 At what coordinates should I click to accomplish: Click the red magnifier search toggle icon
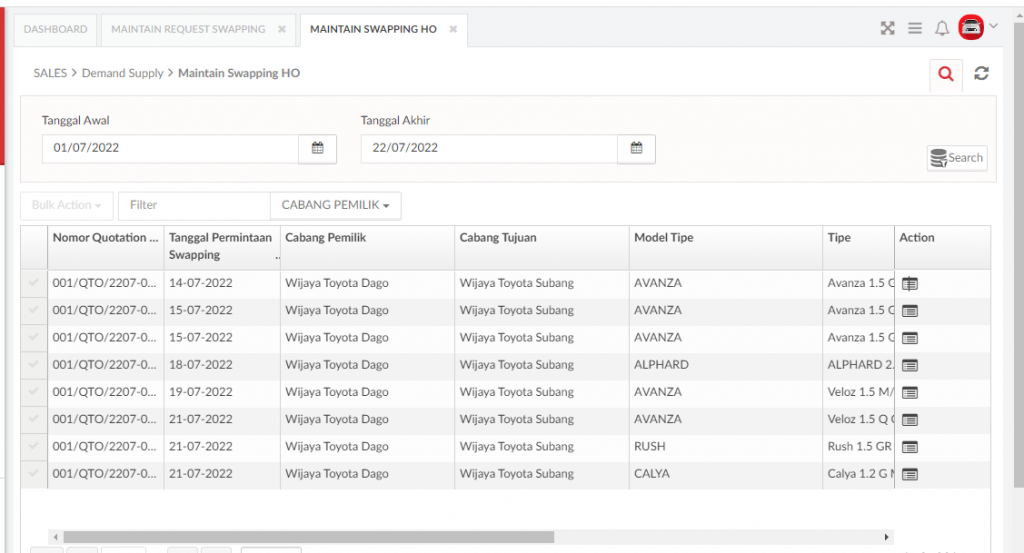[x=946, y=74]
